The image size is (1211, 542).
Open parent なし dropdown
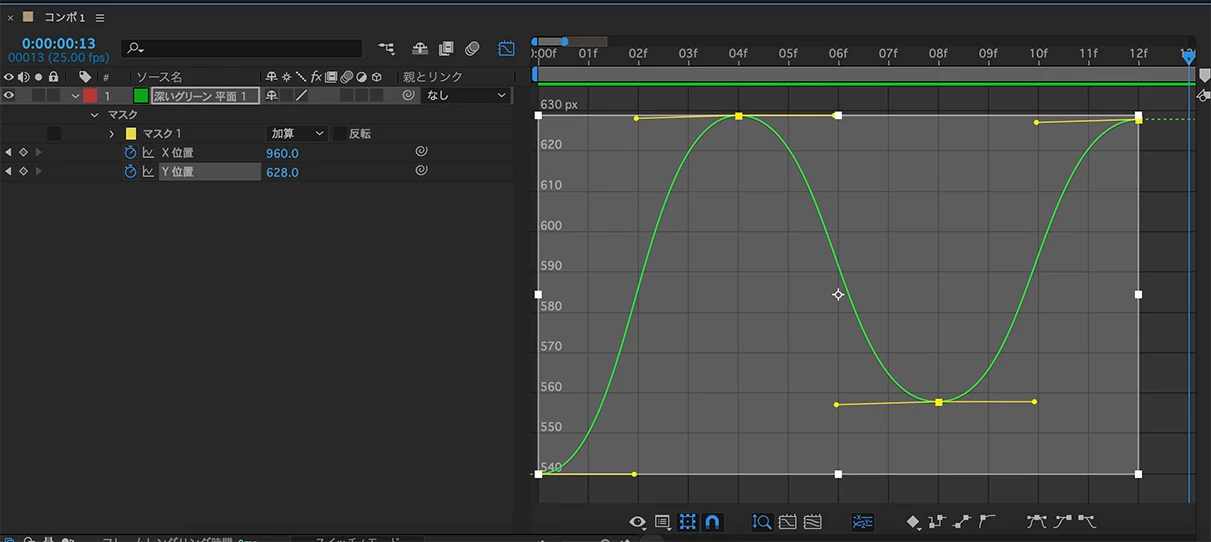(466, 96)
